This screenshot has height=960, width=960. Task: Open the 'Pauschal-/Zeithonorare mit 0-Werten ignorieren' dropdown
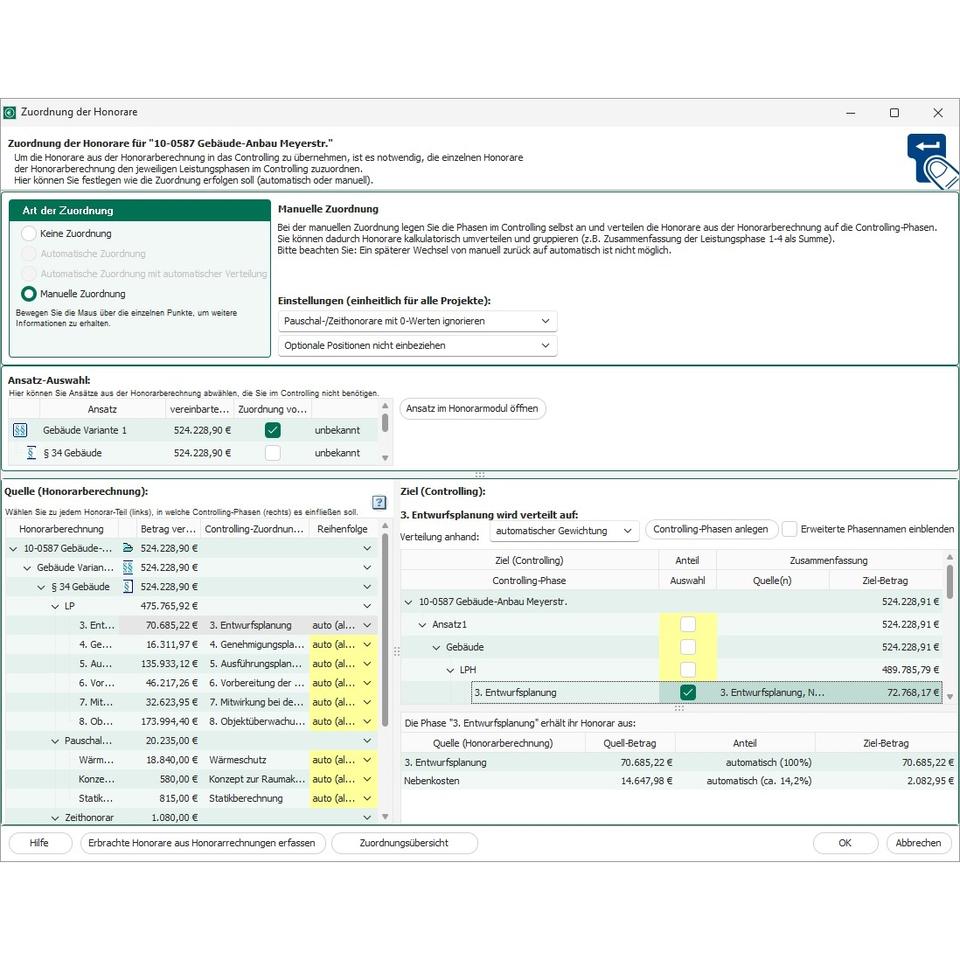tap(417, 321)
